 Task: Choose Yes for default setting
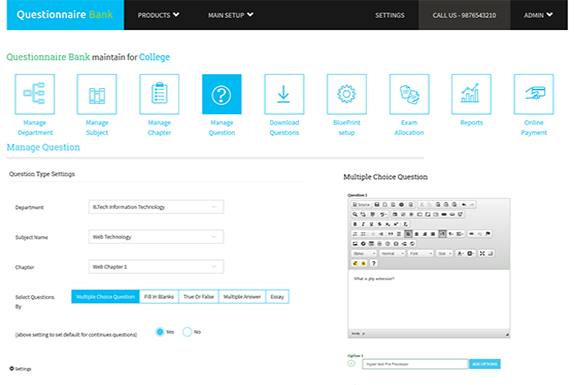tap(160, 332)
